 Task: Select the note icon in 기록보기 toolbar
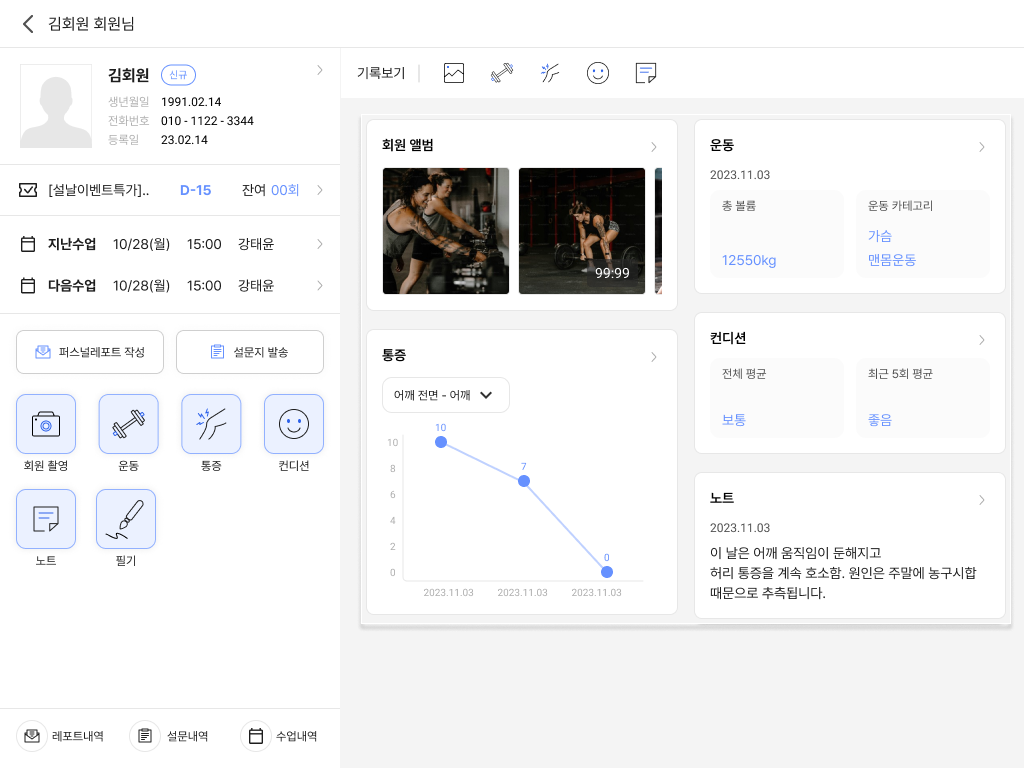point(646,72)
